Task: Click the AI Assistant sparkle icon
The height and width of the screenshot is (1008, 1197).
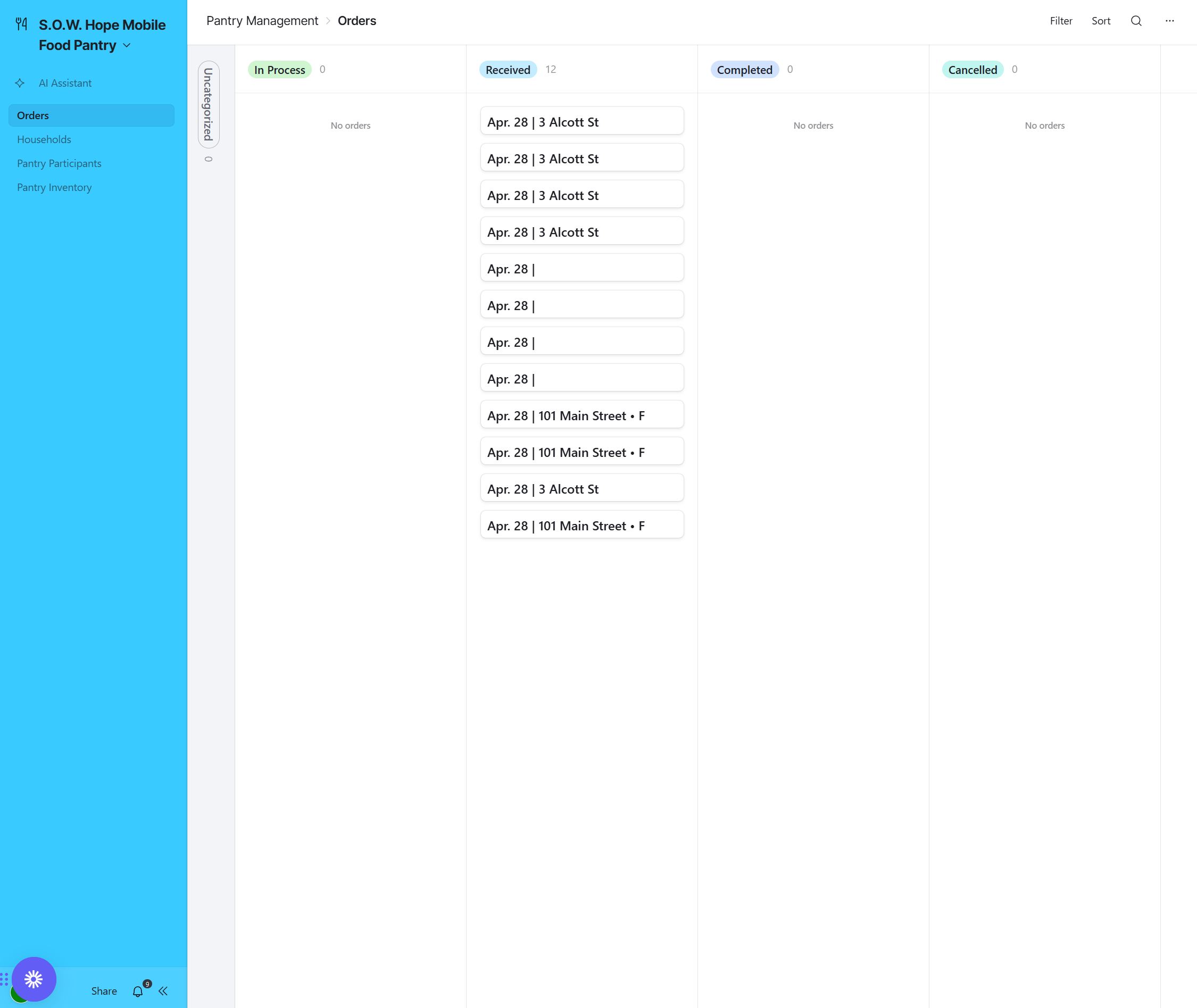Action: pyautogui.click(x=20, y=84)
